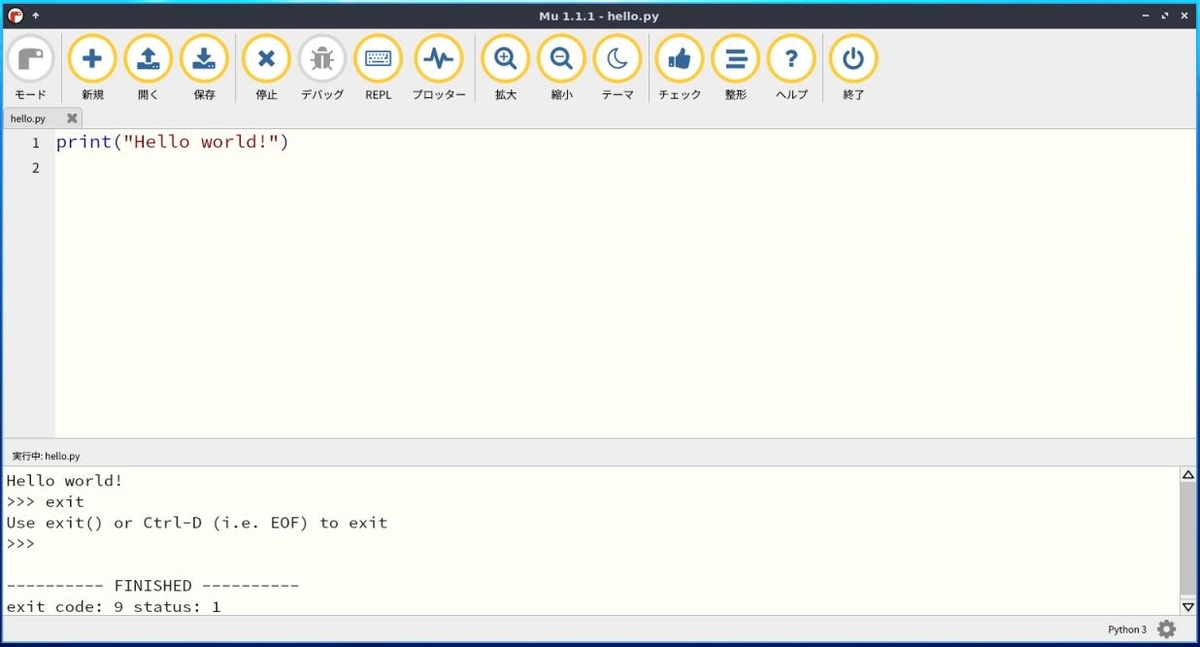Viewport: 1200px width, 647px height.
Task: Click 'exit code: 9 status: 1' text
Action: (x=113, y=606)
